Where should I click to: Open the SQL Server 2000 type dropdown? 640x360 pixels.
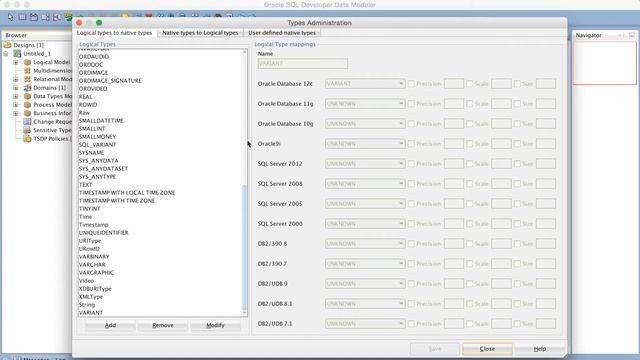pos(365,224)
